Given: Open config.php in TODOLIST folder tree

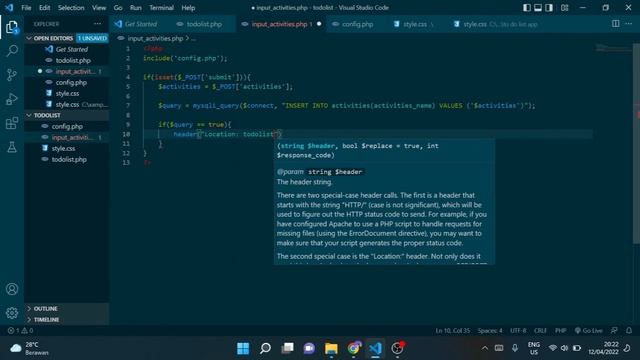Looking at the screenshot, I should pos(67,127).
